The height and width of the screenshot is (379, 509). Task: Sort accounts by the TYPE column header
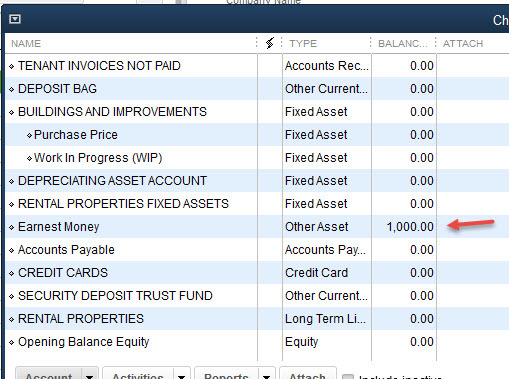(x=303, y=44)
